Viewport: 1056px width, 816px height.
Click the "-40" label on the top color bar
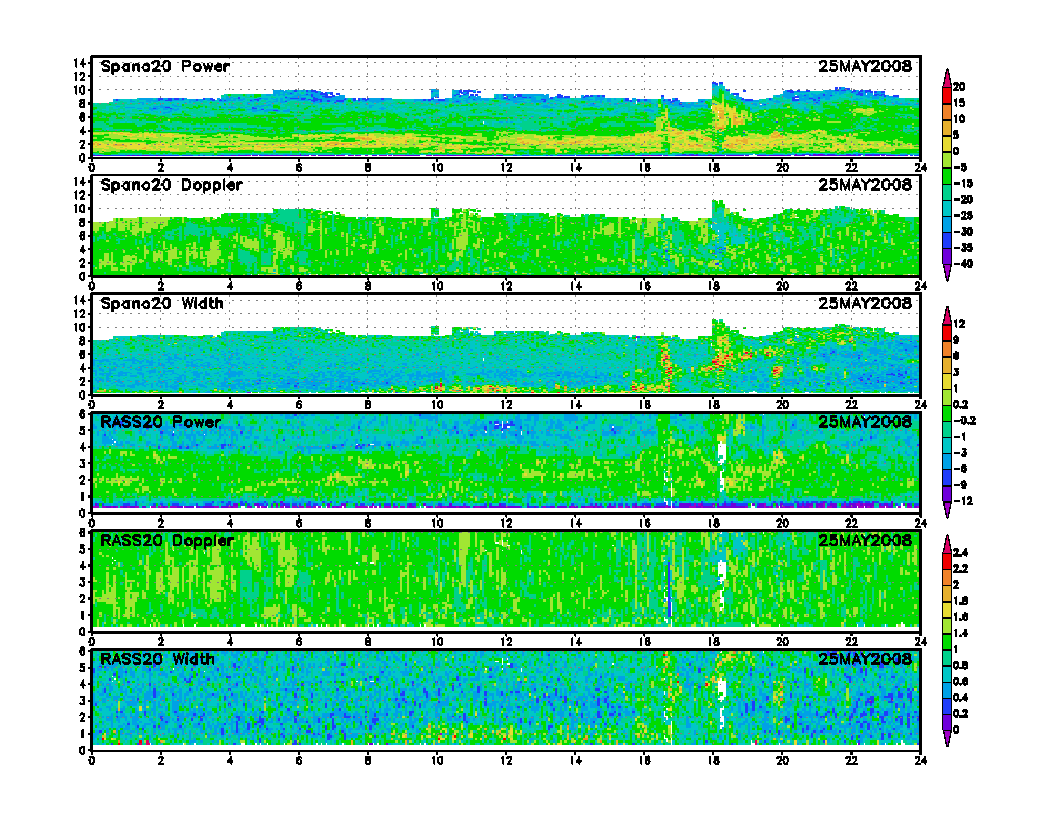(x=963, y=264)
